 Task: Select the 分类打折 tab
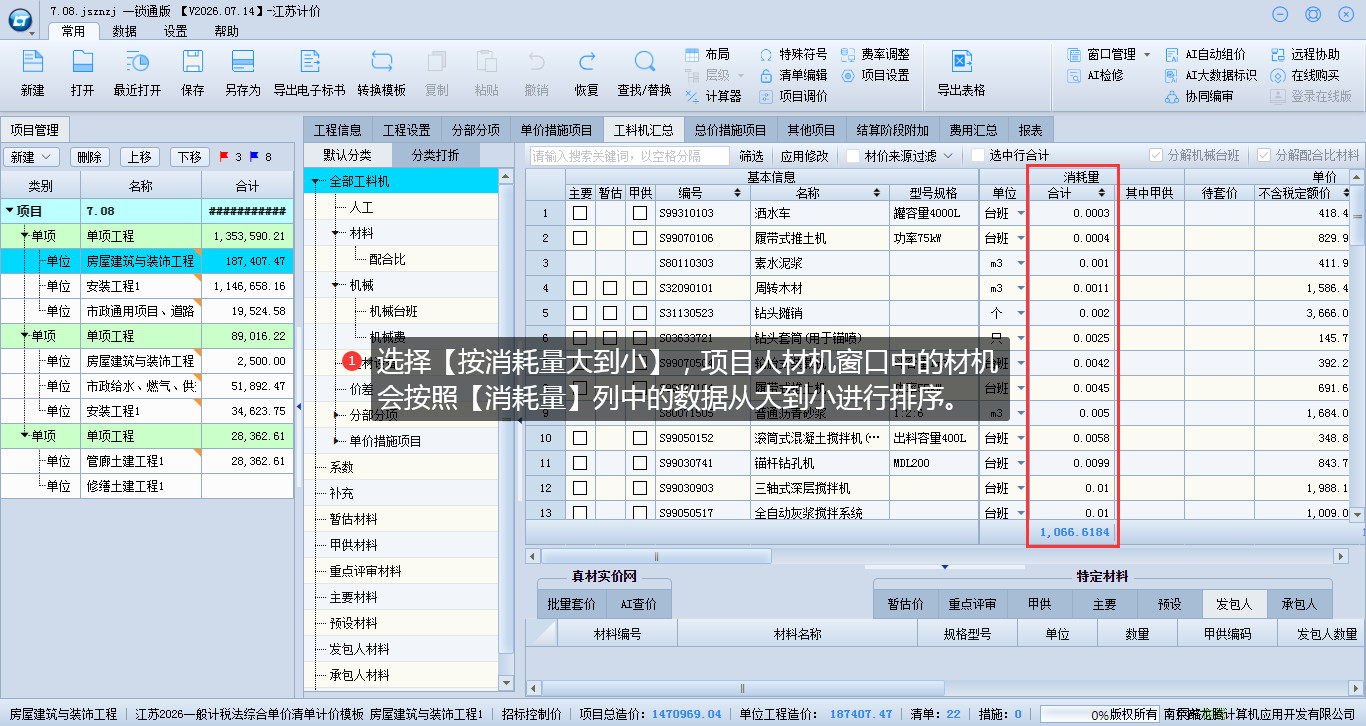[x=435, y=155]
